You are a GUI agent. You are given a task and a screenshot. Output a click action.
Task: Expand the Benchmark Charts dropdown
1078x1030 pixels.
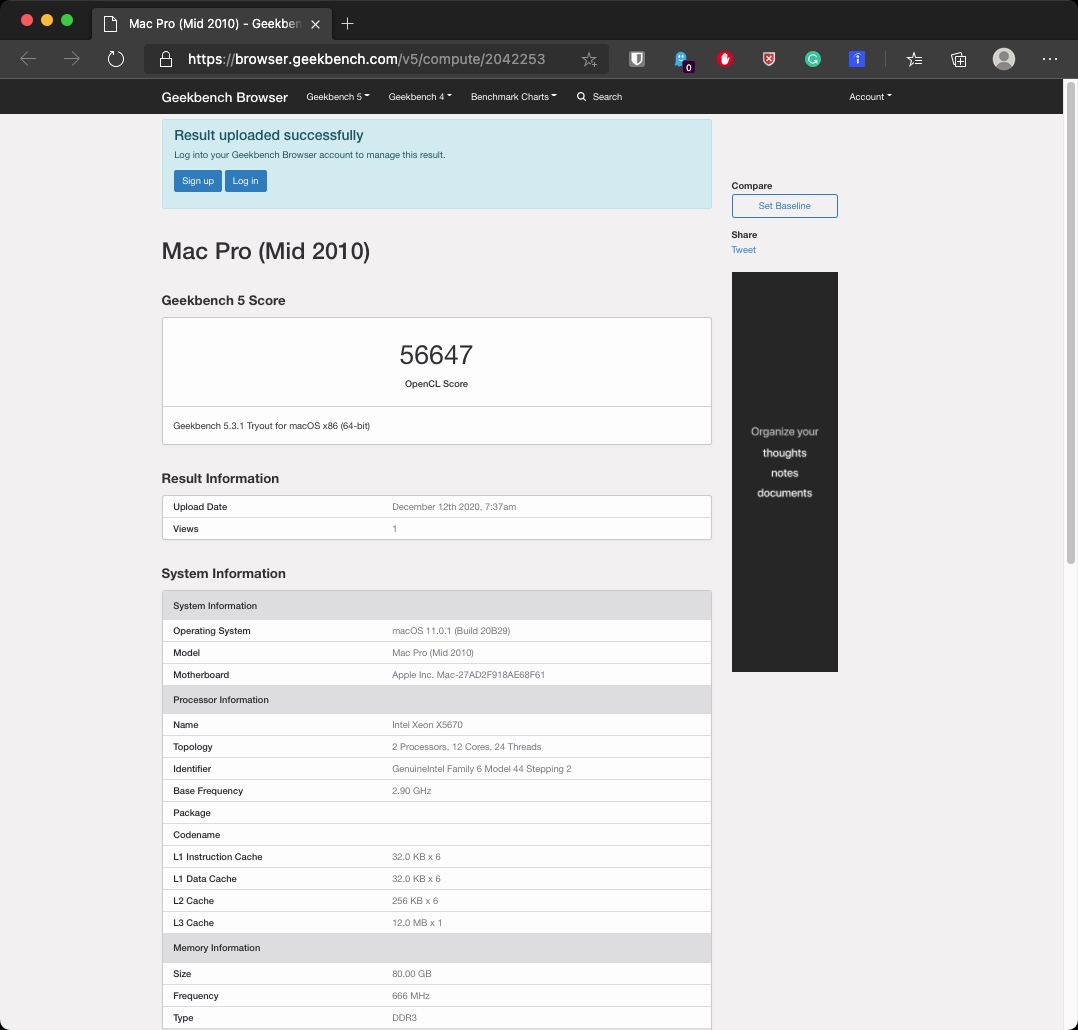coord(514,97)
